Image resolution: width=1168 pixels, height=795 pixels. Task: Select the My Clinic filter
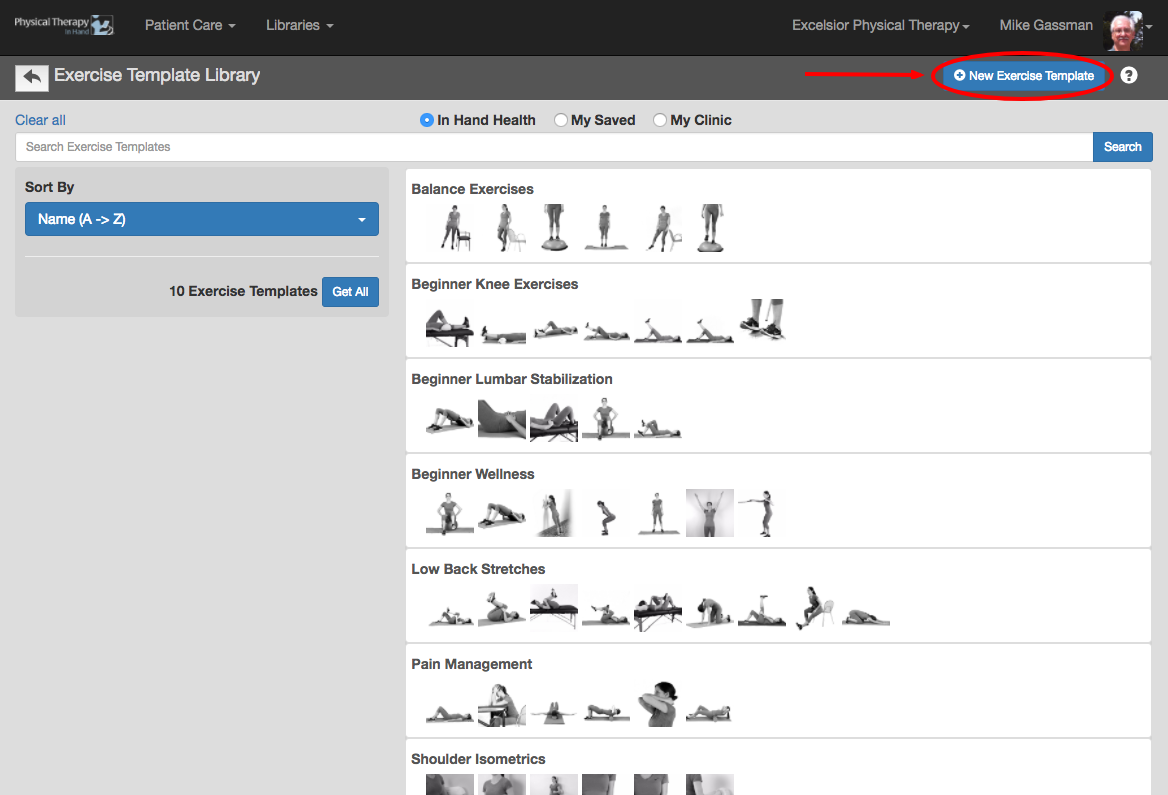click(660, 119)
